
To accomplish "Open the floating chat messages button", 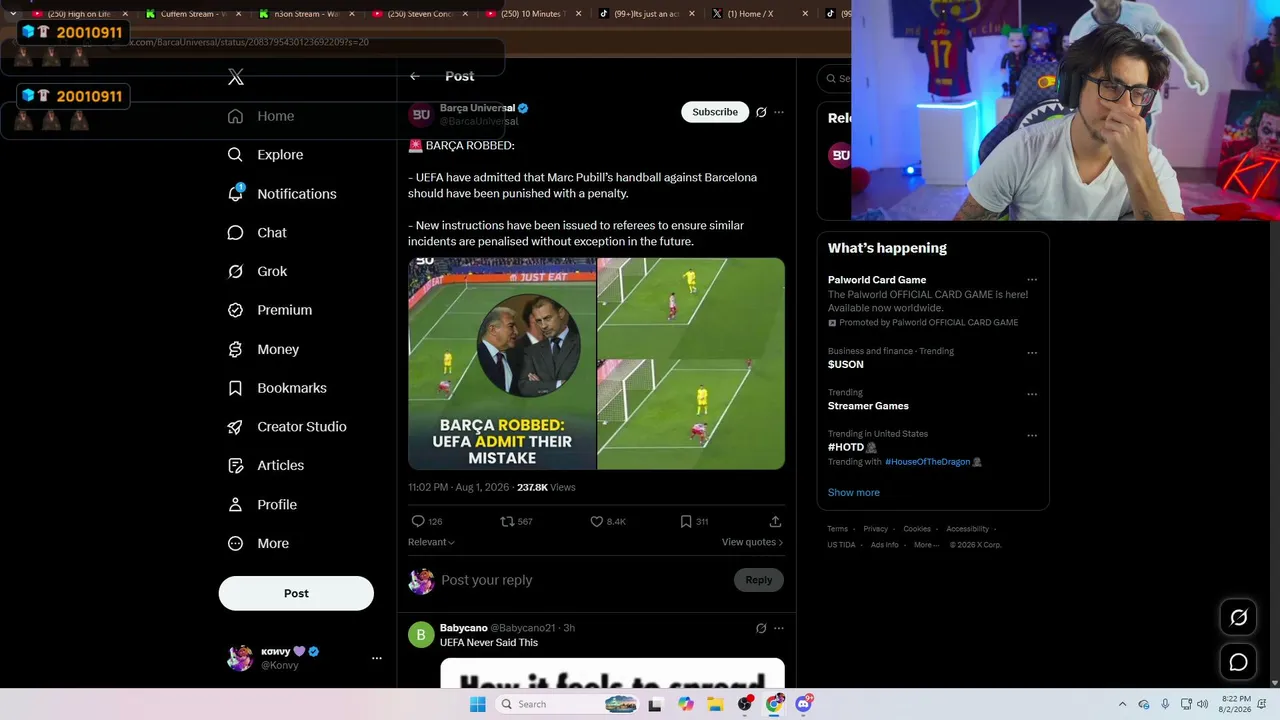I will [1238, 662].
